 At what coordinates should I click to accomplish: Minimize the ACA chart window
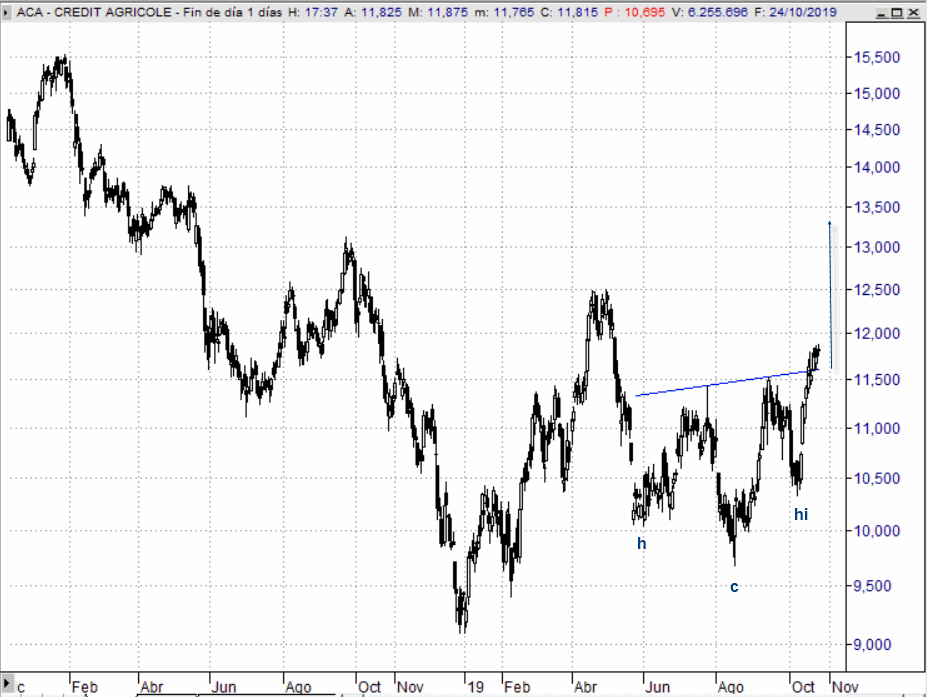pos(882,12)
